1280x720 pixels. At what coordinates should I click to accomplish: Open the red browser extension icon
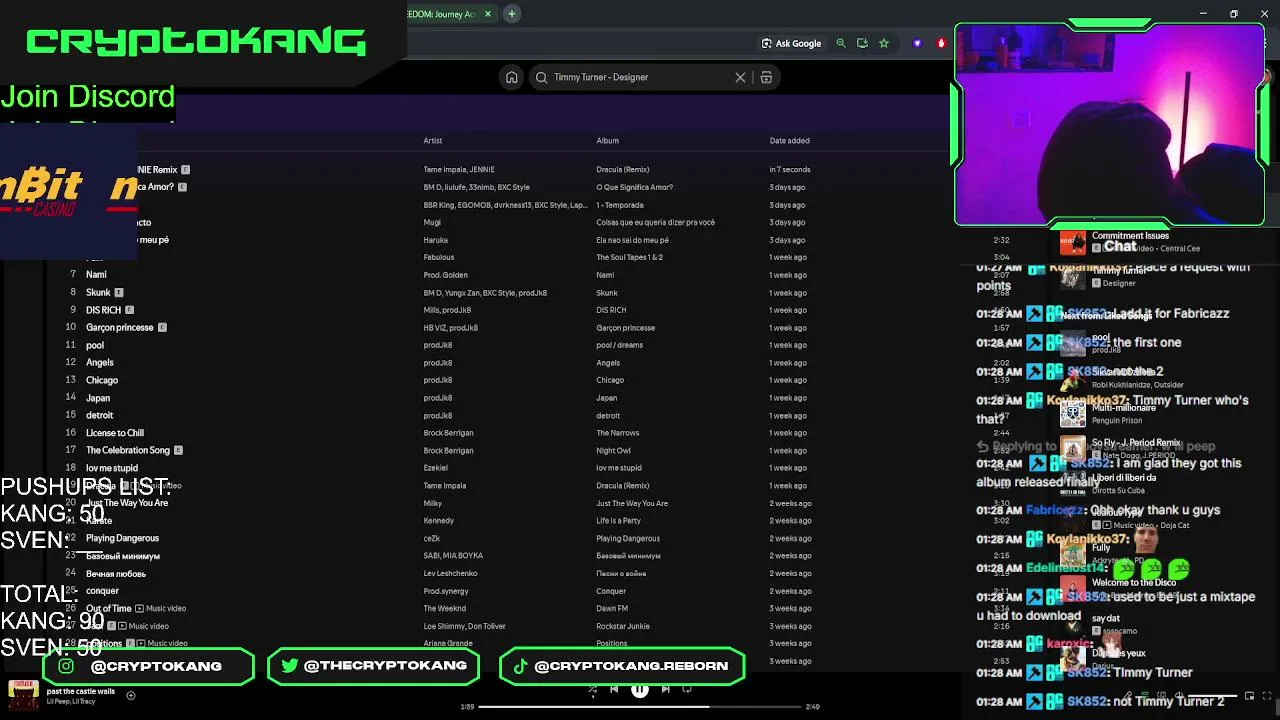tap(941, 43)
